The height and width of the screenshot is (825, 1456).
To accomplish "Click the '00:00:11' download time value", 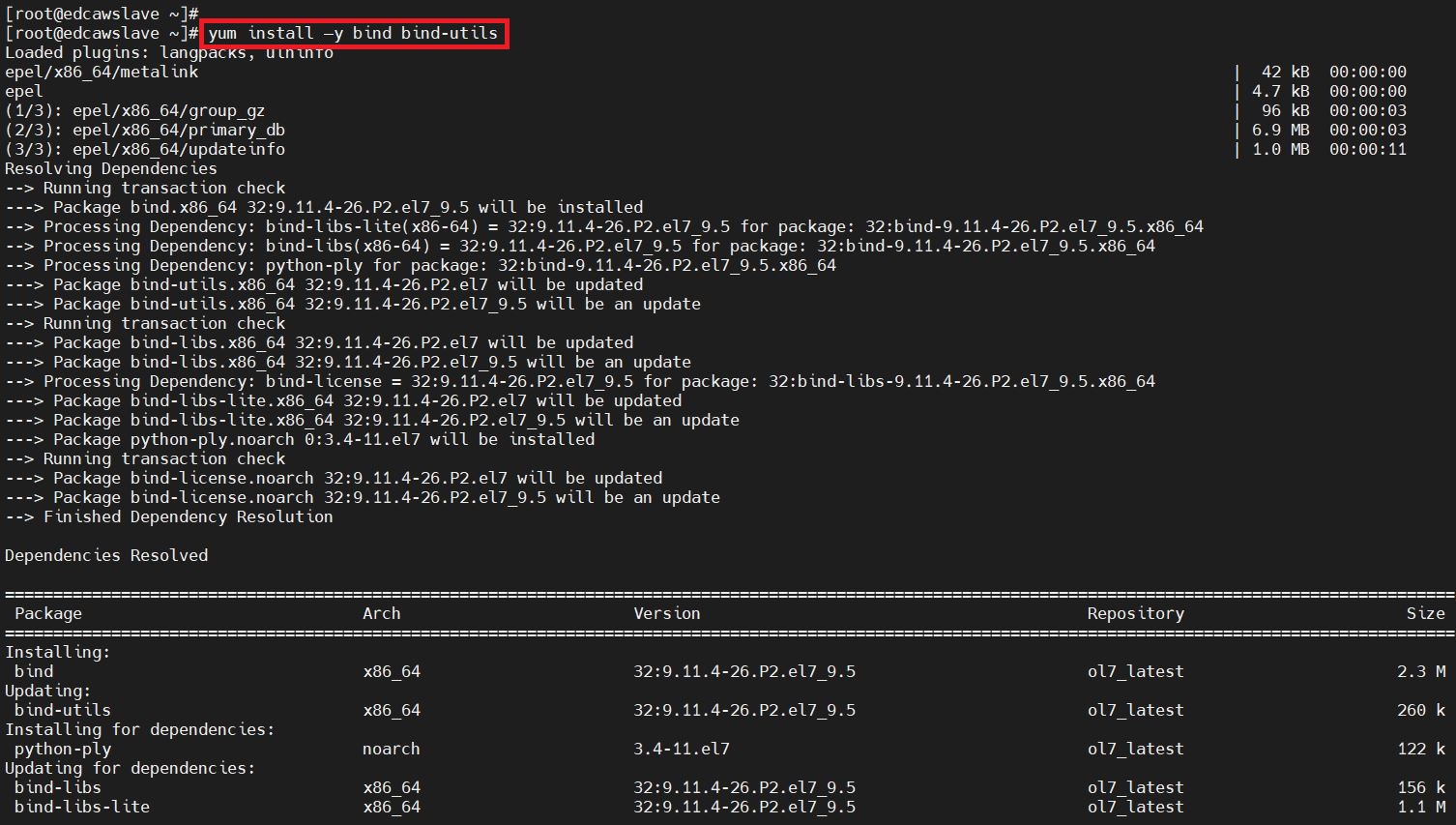I will [1368, 149].
